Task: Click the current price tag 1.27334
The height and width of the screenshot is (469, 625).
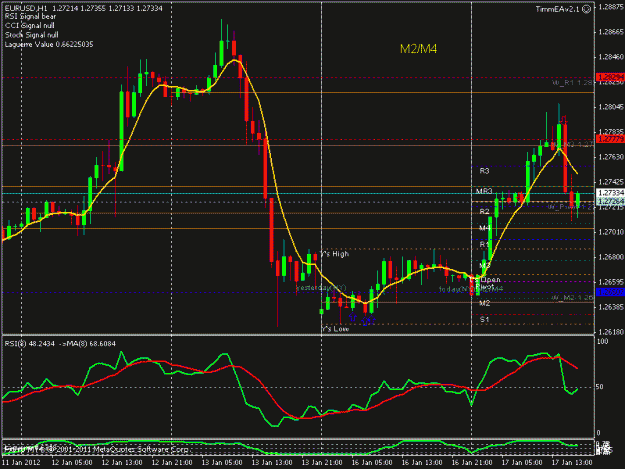Action: [x=610, y=193]
